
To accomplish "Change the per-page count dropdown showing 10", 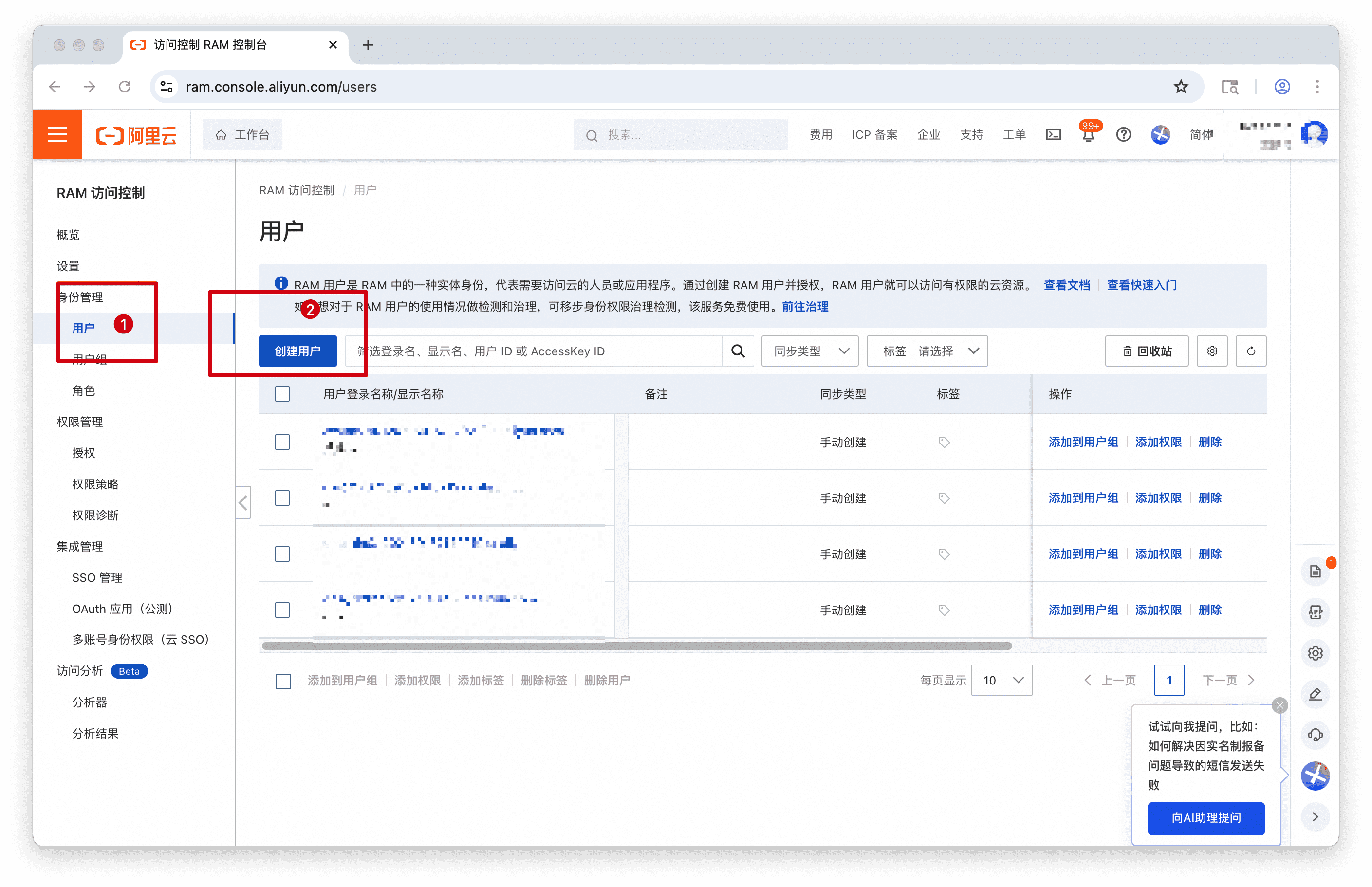I will (1001, 680).
